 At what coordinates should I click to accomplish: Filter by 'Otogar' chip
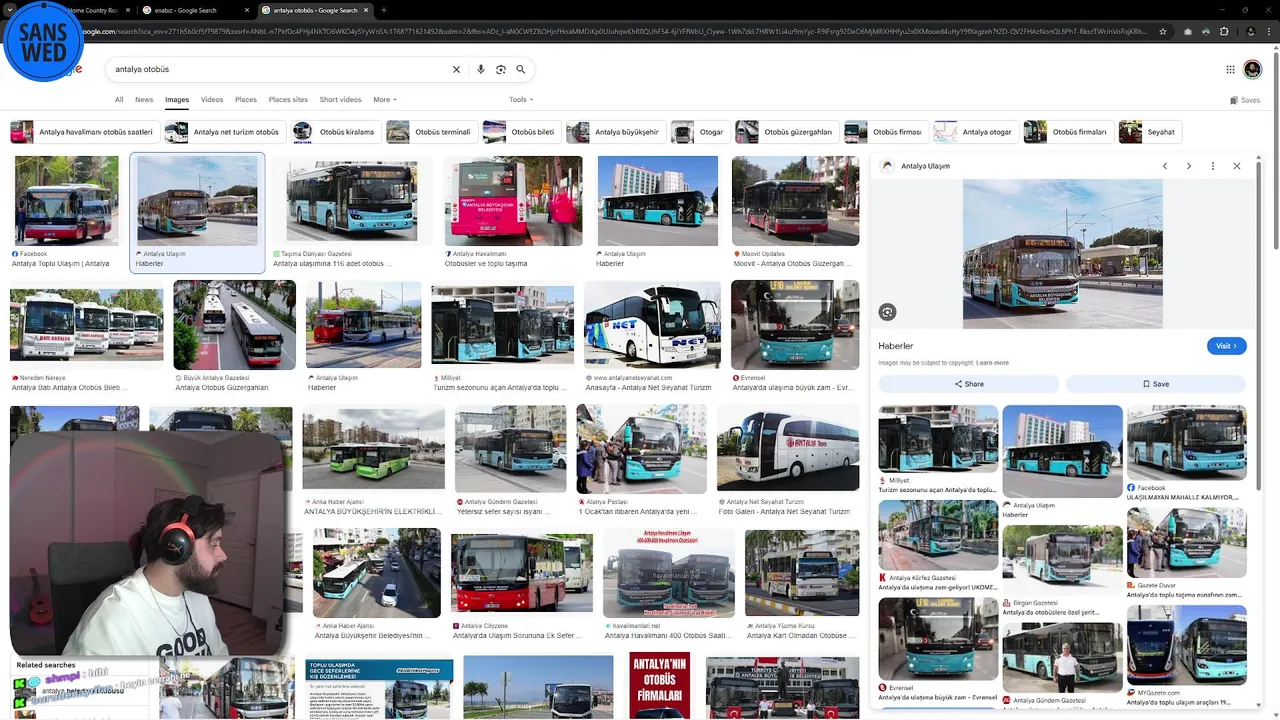click(x=700, y=132)
